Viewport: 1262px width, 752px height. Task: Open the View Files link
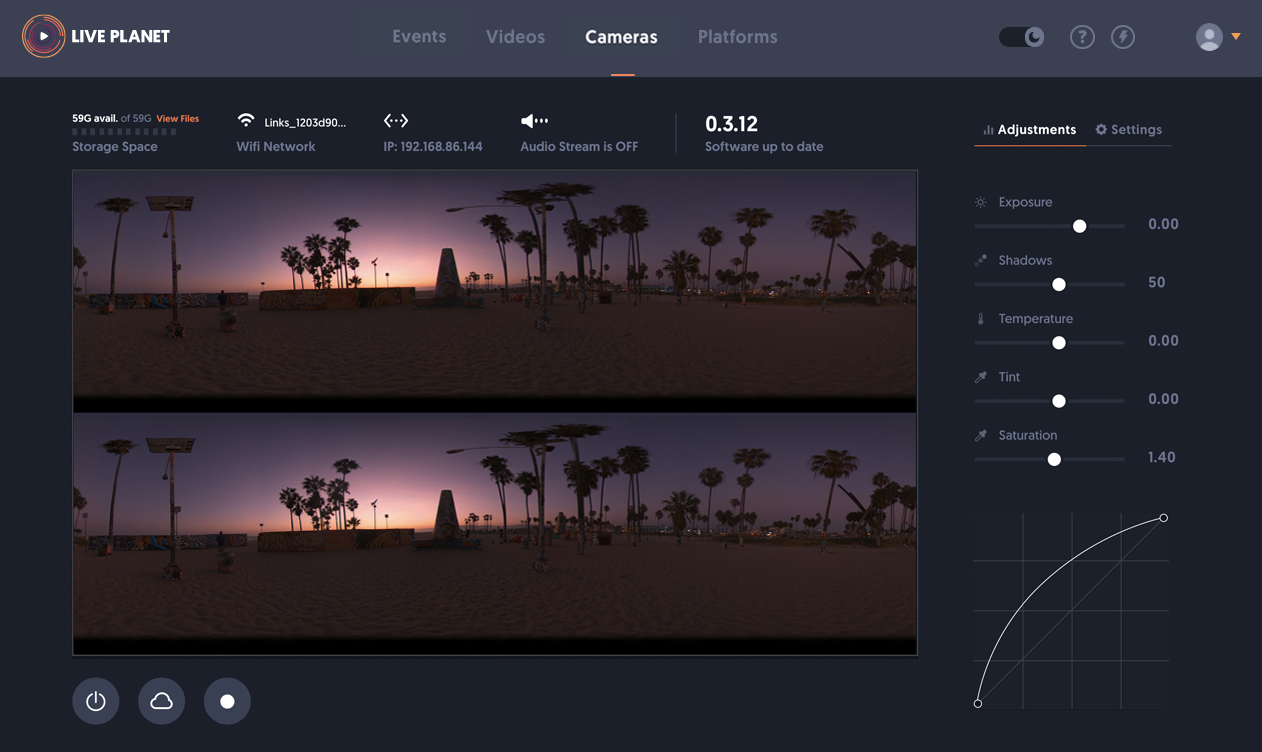point(177,119)
